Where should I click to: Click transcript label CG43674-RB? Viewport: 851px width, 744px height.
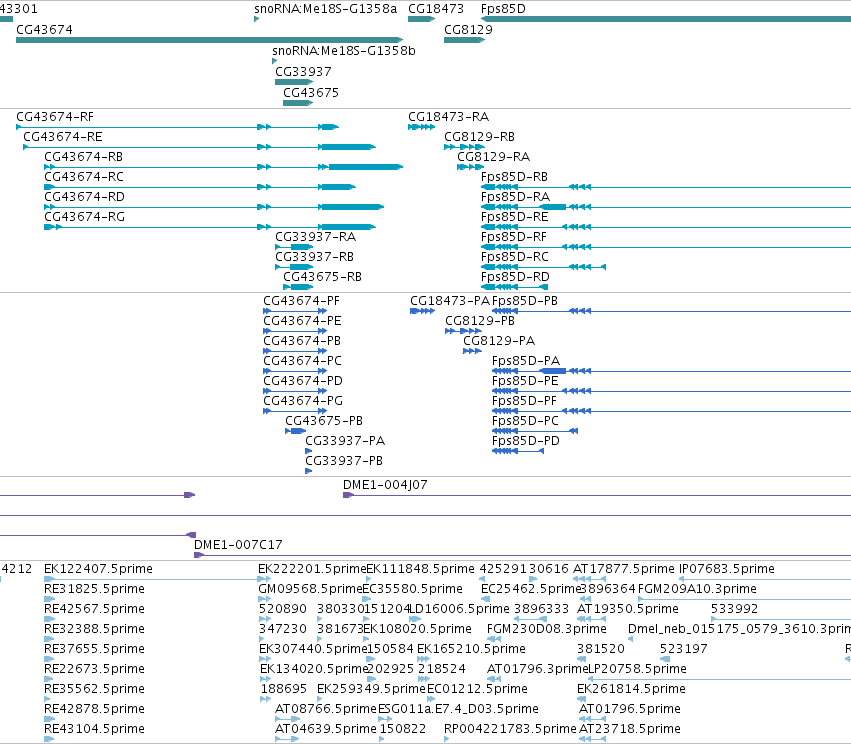pyautogui.click(x=84, y=156)
